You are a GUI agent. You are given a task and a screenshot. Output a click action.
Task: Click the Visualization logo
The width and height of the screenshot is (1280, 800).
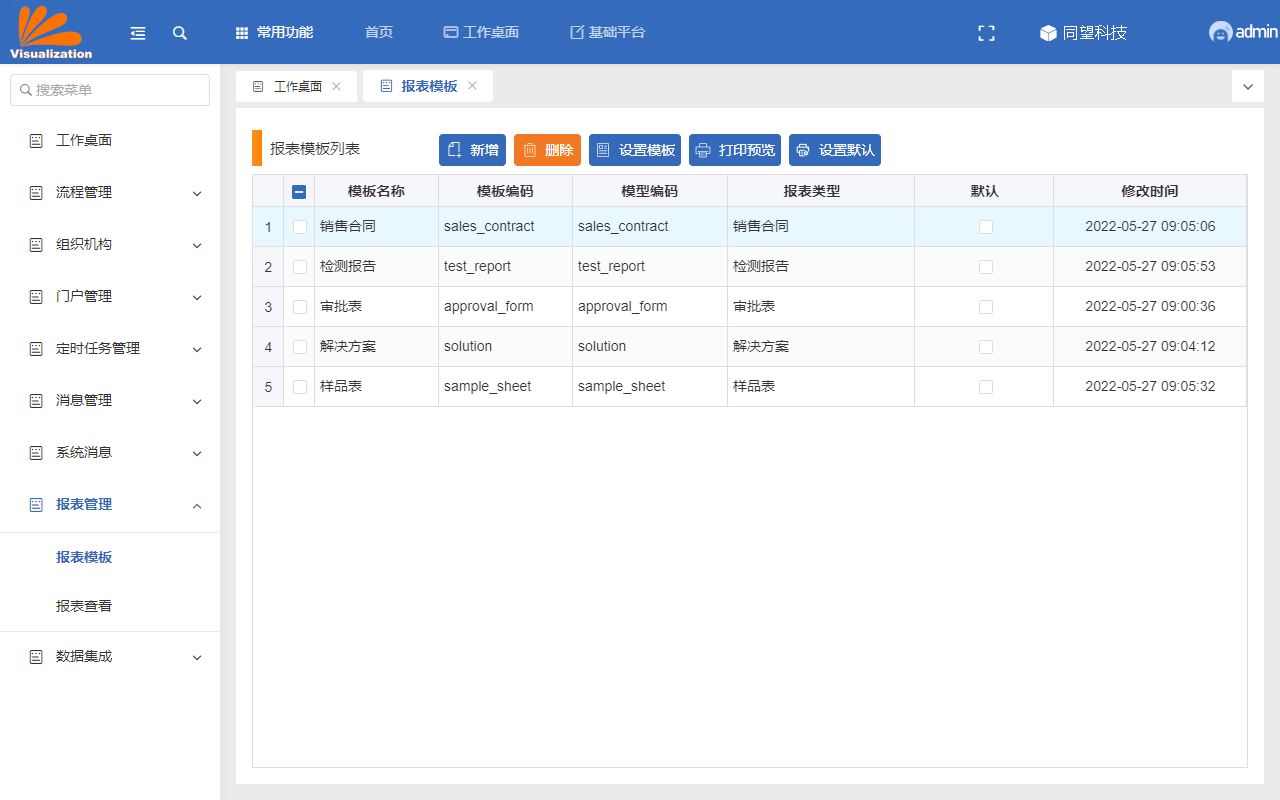coord(51,32)
